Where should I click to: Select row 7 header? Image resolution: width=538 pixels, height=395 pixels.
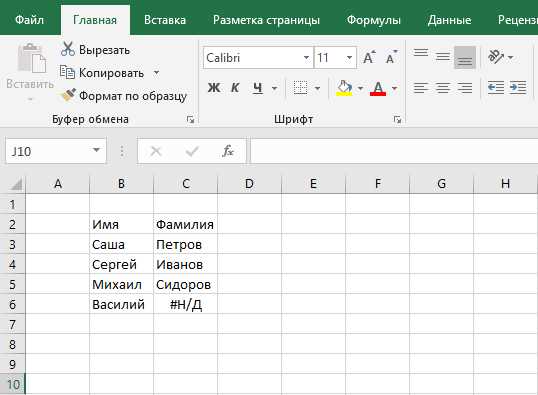point(12,324)
